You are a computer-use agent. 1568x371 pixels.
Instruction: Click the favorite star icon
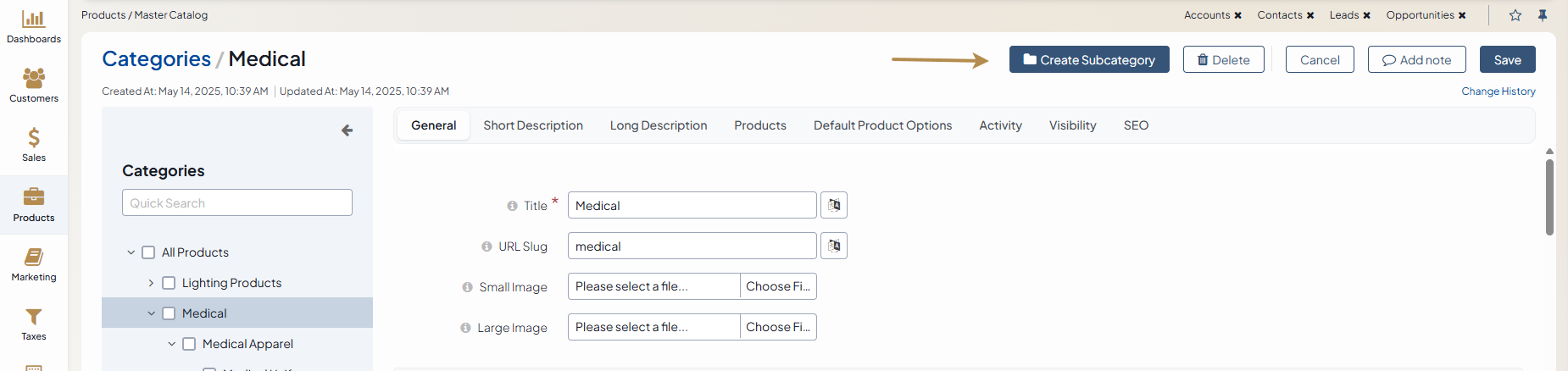click(x=1515, y=15)
